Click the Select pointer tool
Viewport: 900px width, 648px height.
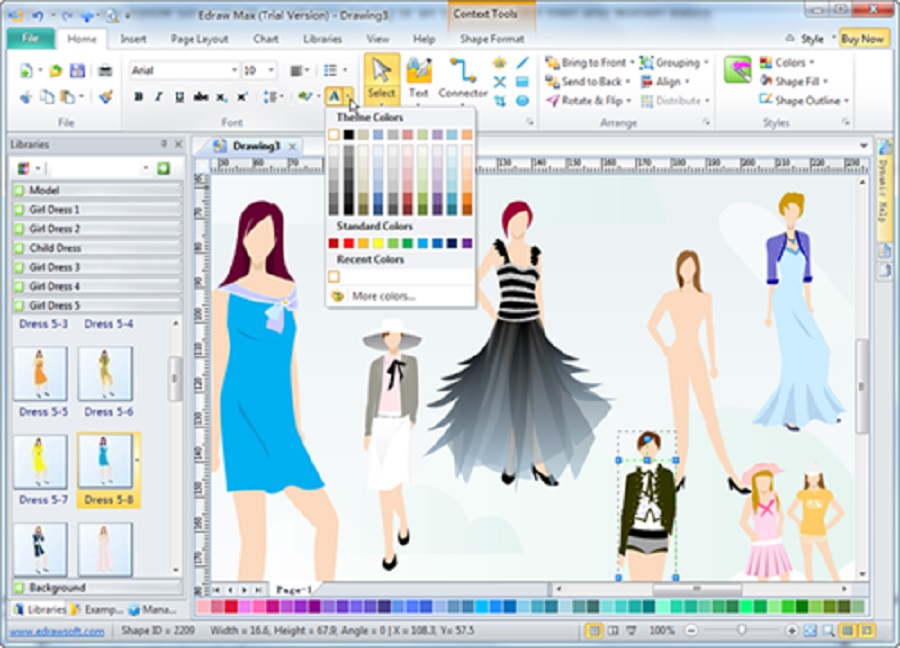[381, 79]
